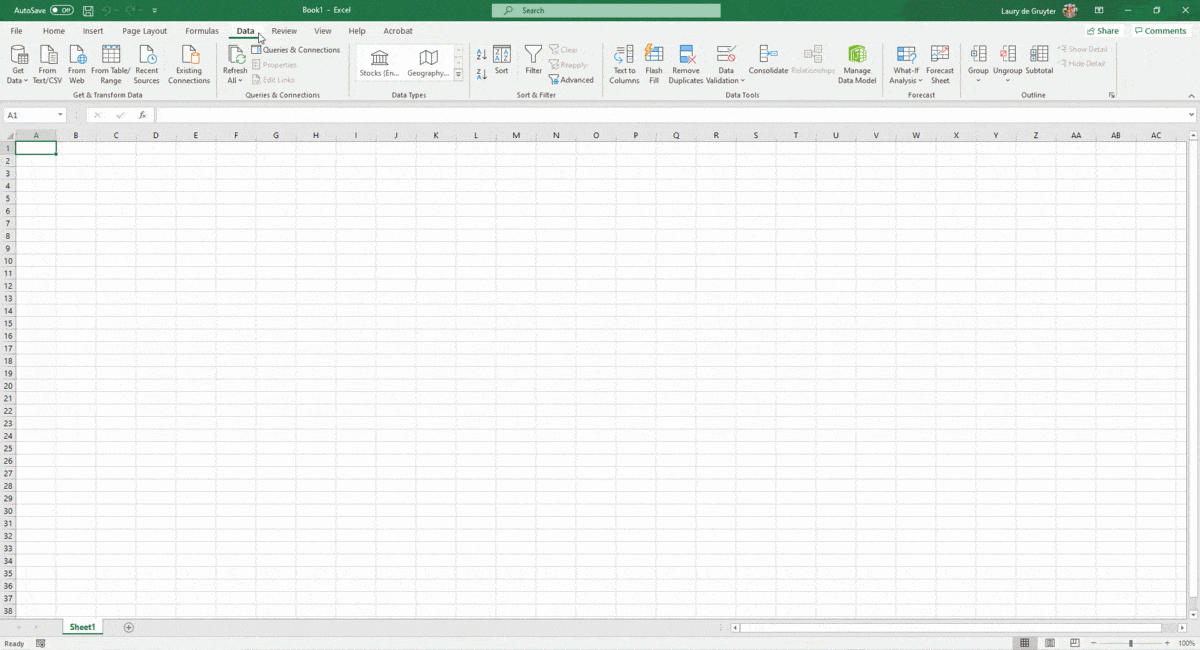Viewport: 1200px width, 650px height.
Task: Customize Quick Access Toolbar dropdown
Action: (155, 10)
